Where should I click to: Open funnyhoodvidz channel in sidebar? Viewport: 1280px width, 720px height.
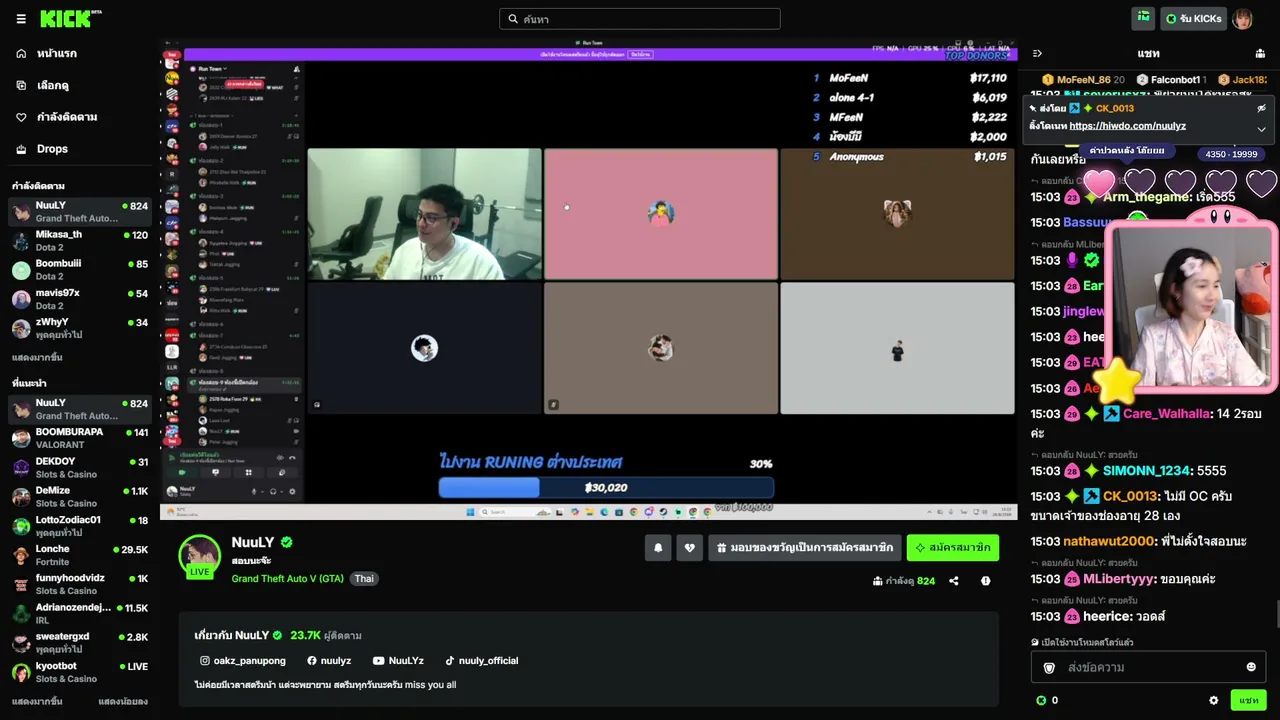coord(80,584)
